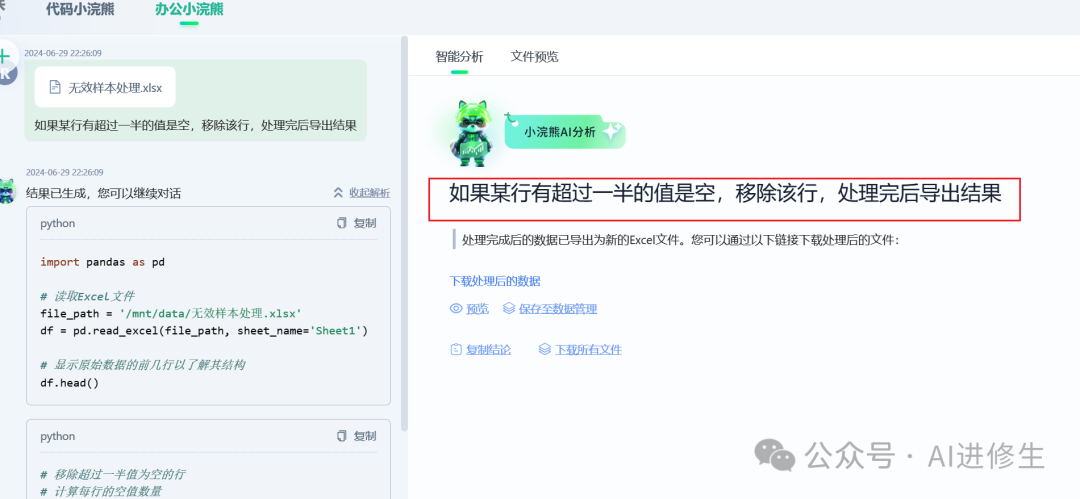Select the 办公小浣熊 tab

pyautogui.click(x=189, y=10)
